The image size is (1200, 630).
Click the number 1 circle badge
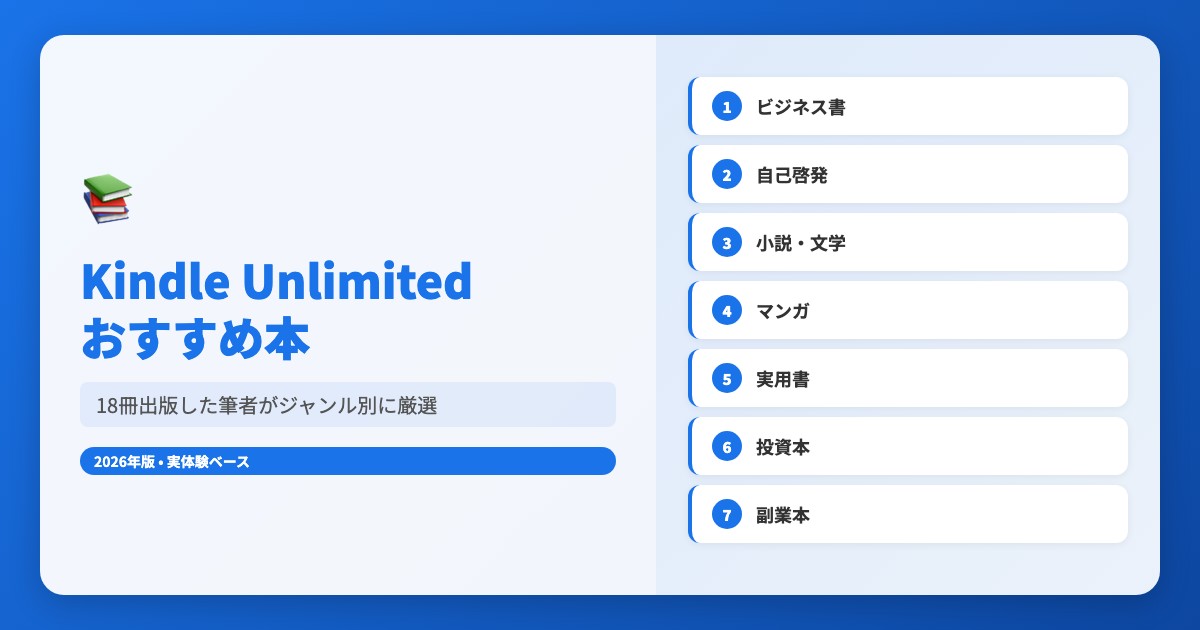[x=727, y=106]
